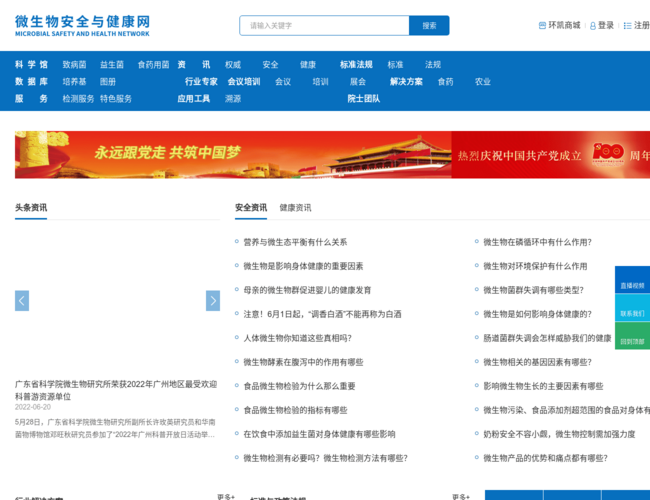Open the 解决方案 navigation heading
The image size is (650, 500).
pyautogui.click(x=406, y=82)
